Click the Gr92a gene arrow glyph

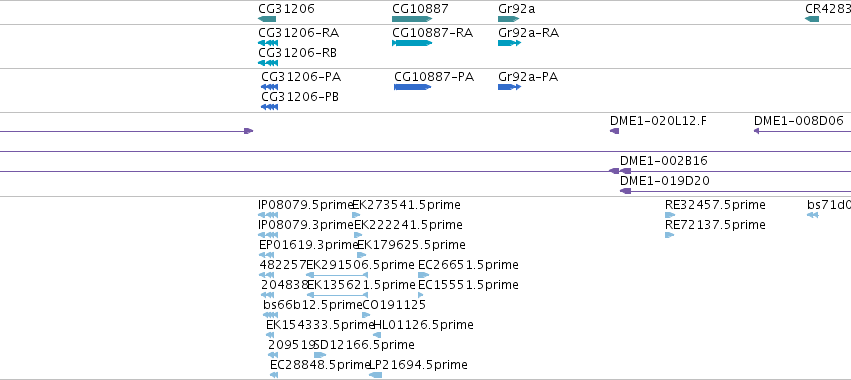pyautogui.click(x=509, y=19)
